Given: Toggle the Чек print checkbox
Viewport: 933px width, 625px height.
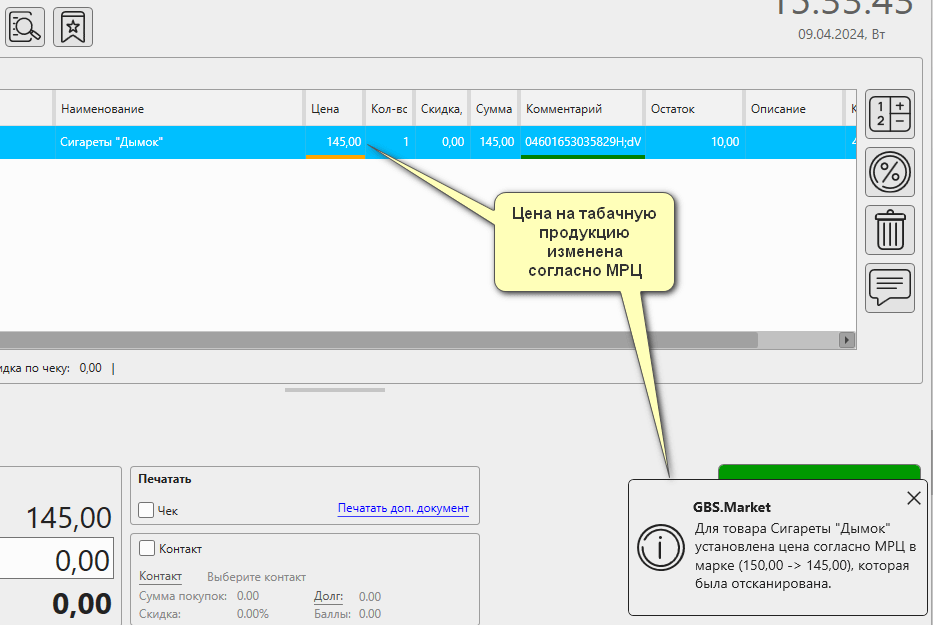Looking at the screenshot, I should point(147,510).
